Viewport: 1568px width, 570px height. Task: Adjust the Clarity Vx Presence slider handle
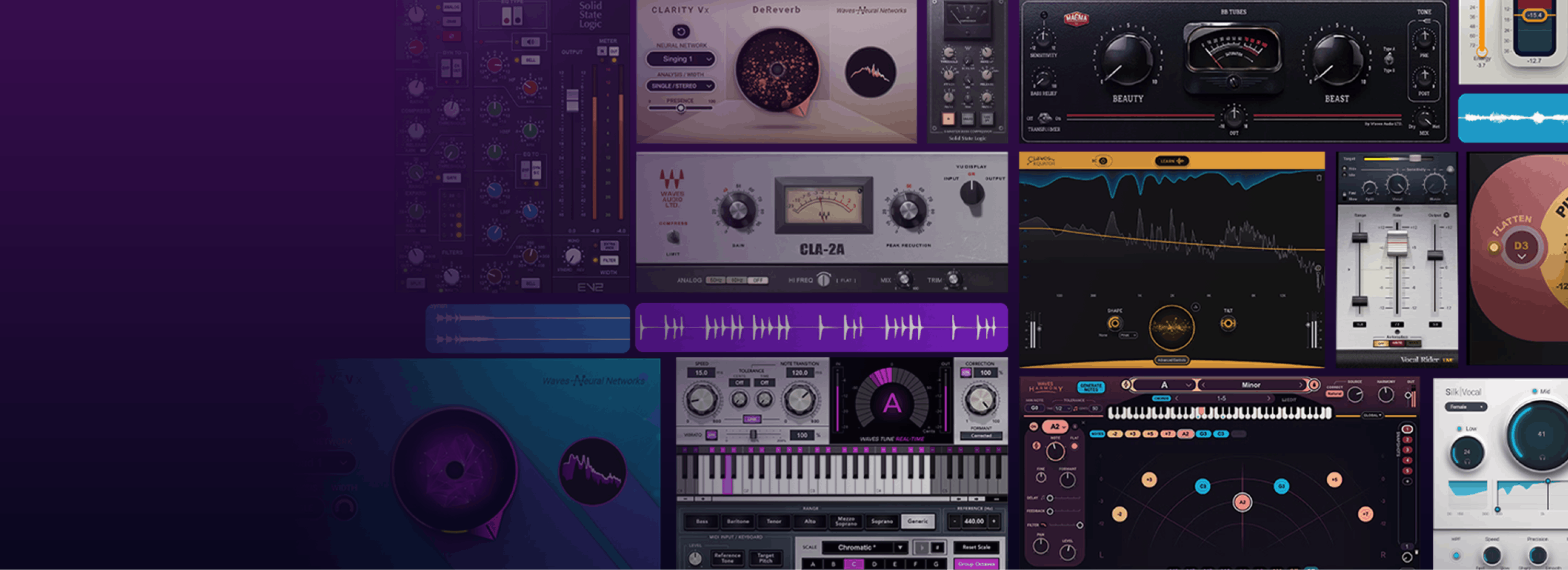[681, 108]
